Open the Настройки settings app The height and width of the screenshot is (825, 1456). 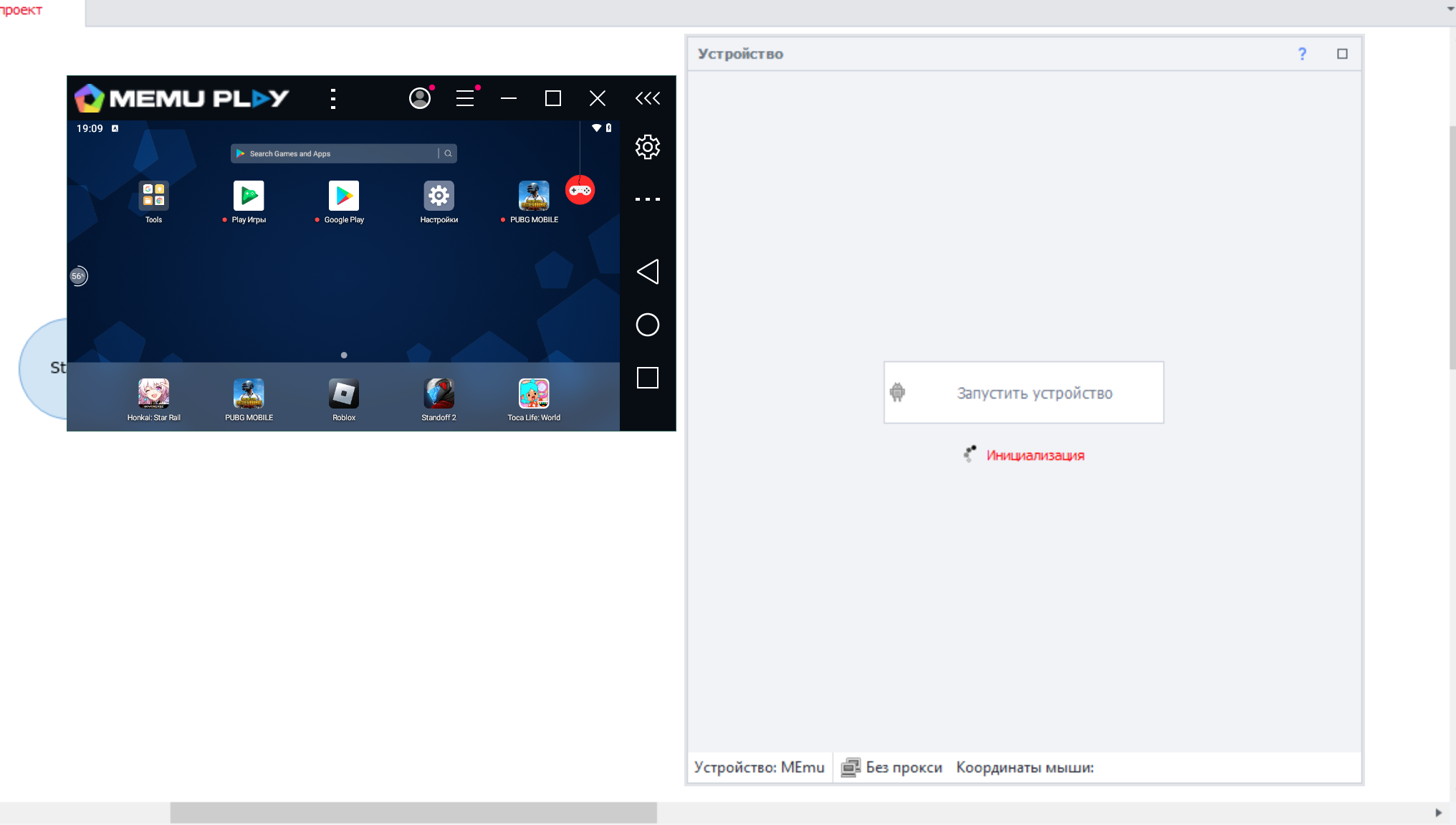439,196
